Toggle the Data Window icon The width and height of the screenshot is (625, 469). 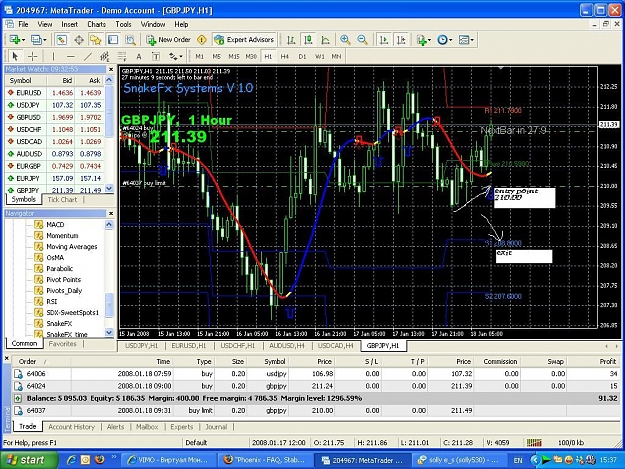[79, 40]
